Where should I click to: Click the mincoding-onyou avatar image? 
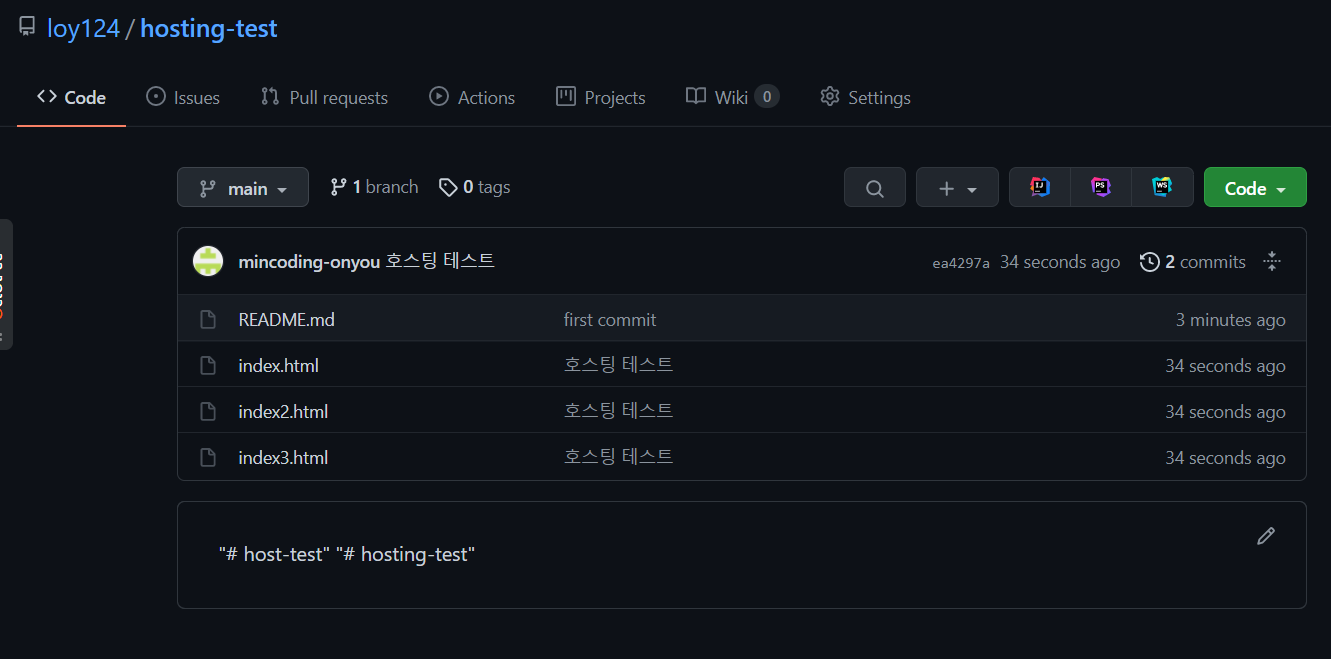point(208,261)
